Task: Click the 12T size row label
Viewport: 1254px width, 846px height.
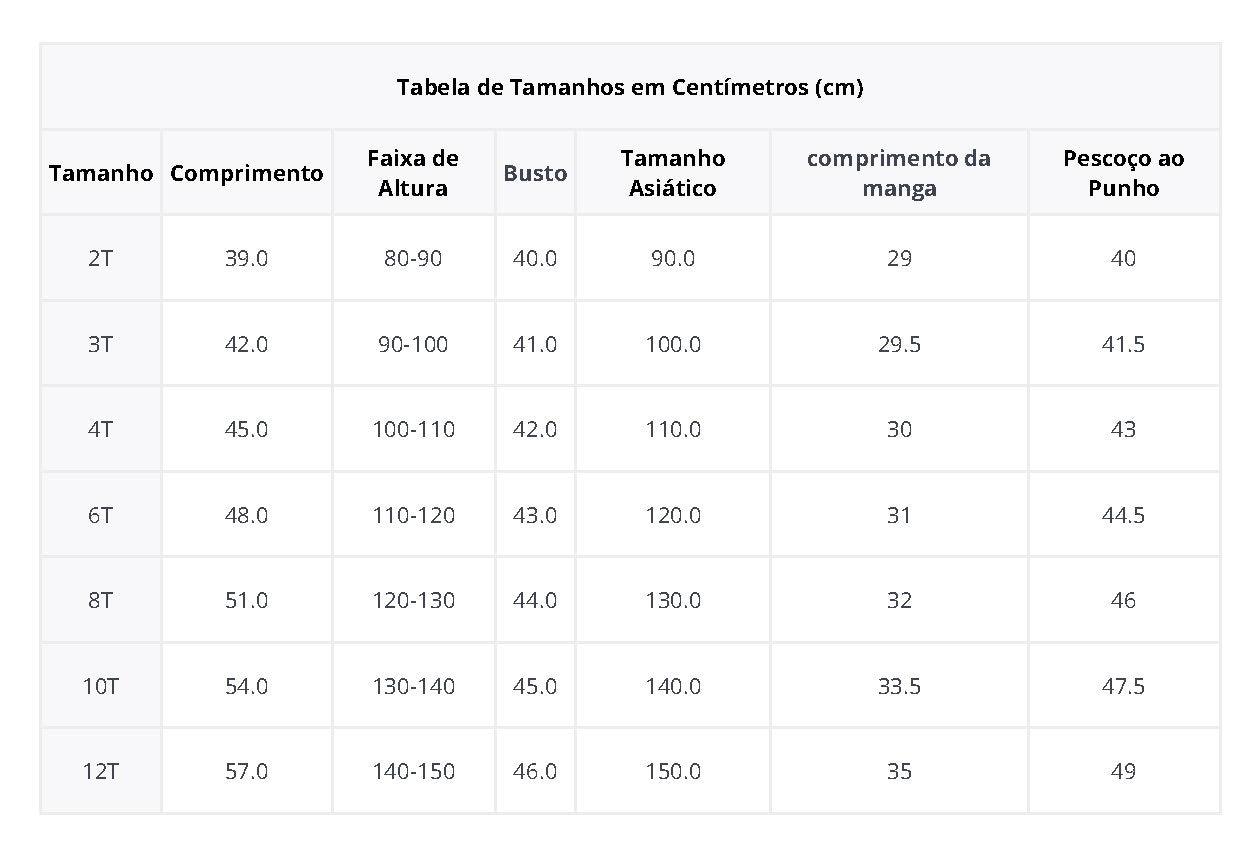Action: tap(100, 771)
